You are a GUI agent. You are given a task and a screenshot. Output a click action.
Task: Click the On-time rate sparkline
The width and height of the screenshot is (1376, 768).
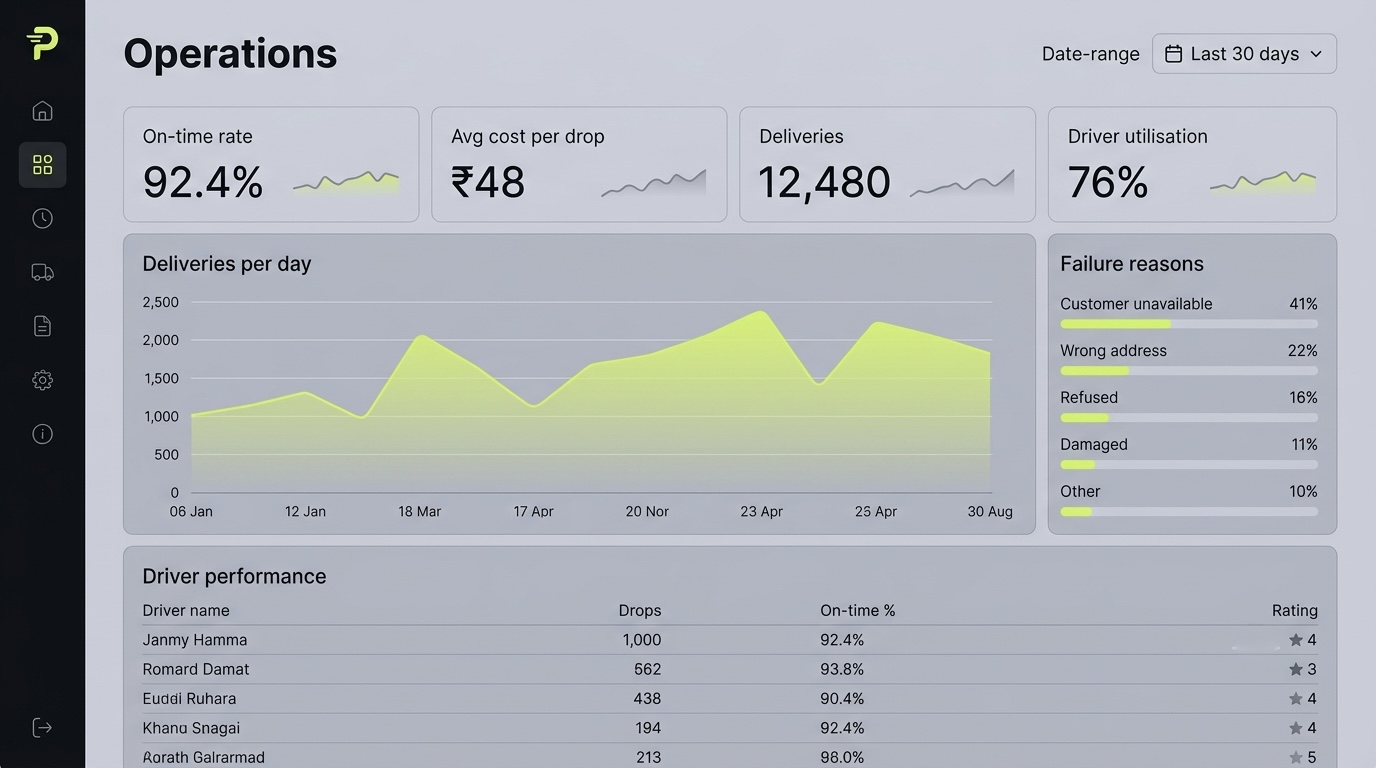[x=346, y=182]
